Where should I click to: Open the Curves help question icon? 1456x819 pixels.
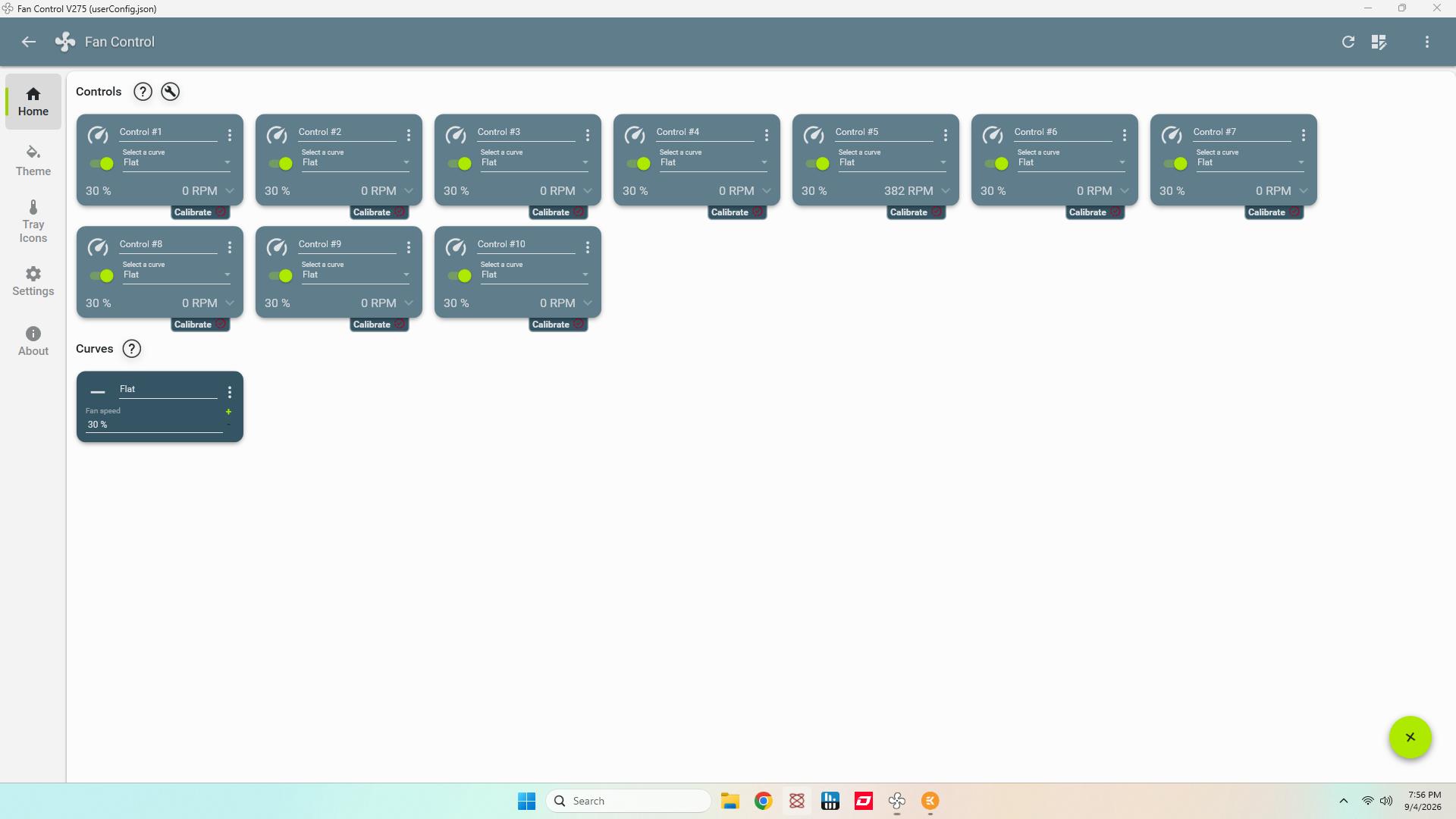pyautogui.click(x=131, y=349)
